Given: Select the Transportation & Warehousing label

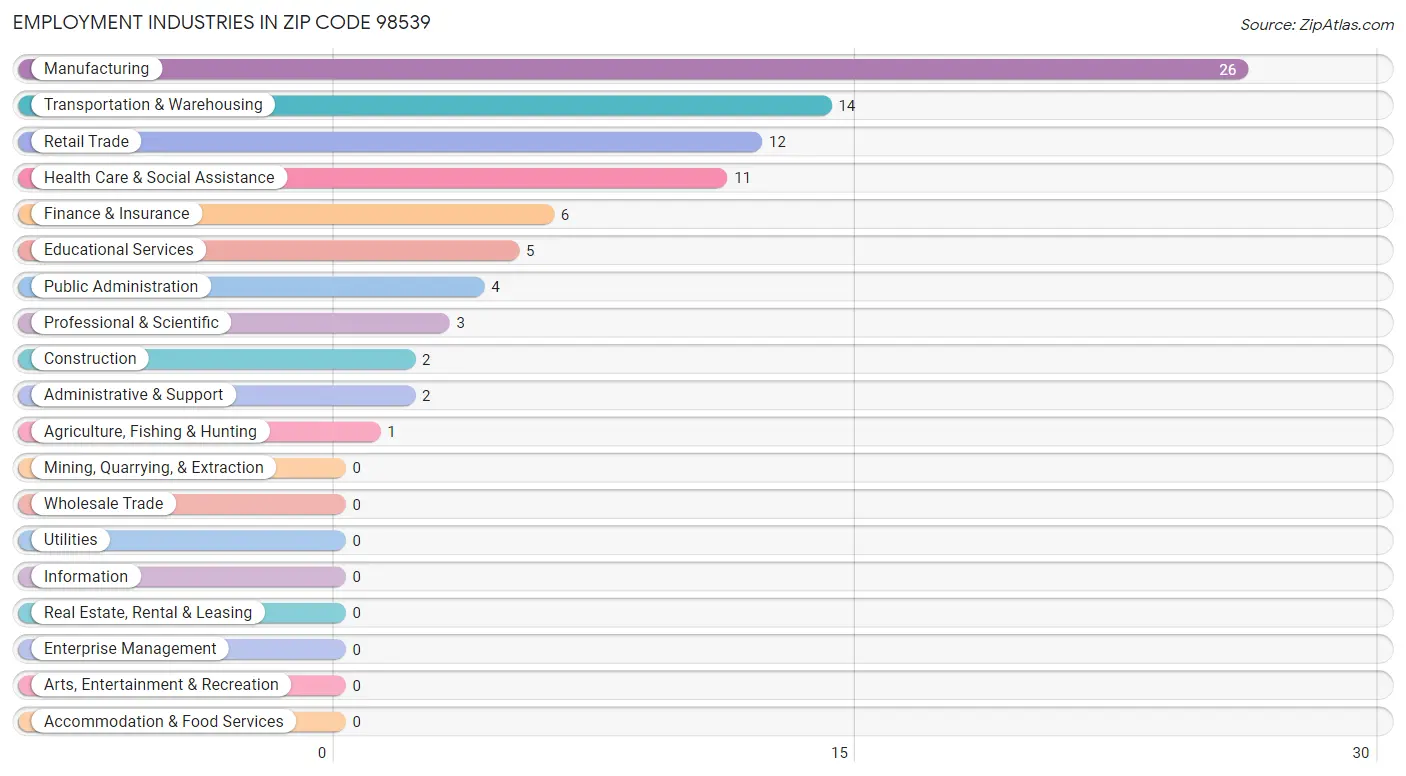Looking at the screenshot, I should pyautogui.click(x=153, y=105).
